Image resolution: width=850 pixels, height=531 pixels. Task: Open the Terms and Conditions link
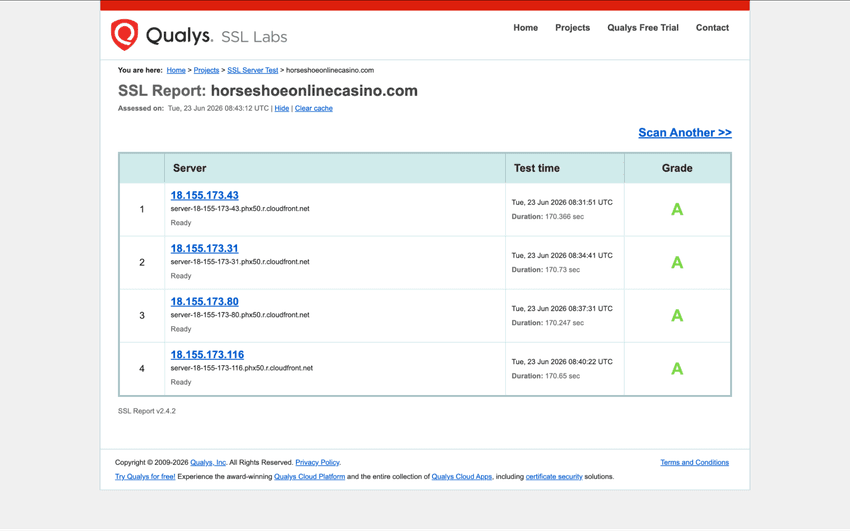click(x=694, y=463)
